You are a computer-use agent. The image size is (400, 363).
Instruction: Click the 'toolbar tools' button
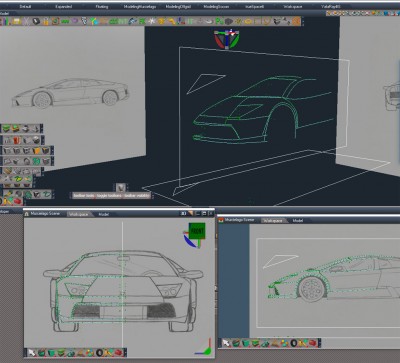click(x=84, y=196)
